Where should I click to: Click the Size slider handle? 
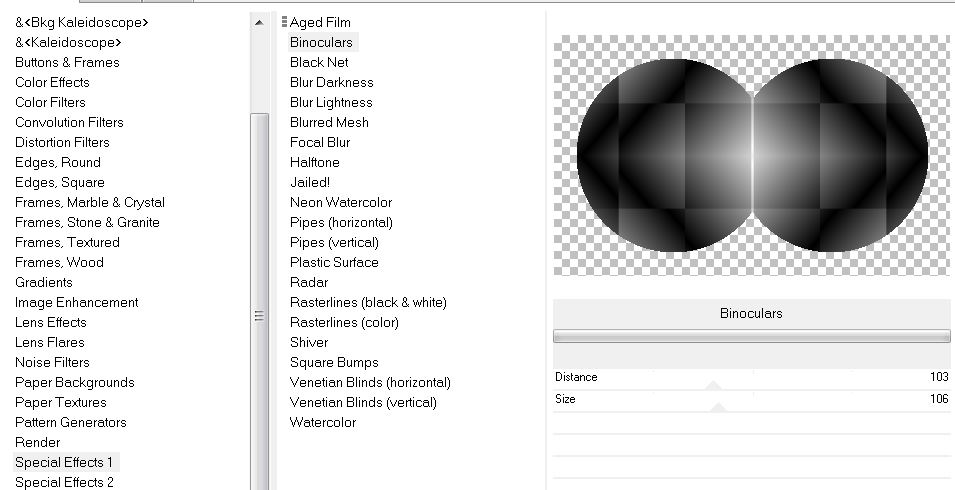718,408
